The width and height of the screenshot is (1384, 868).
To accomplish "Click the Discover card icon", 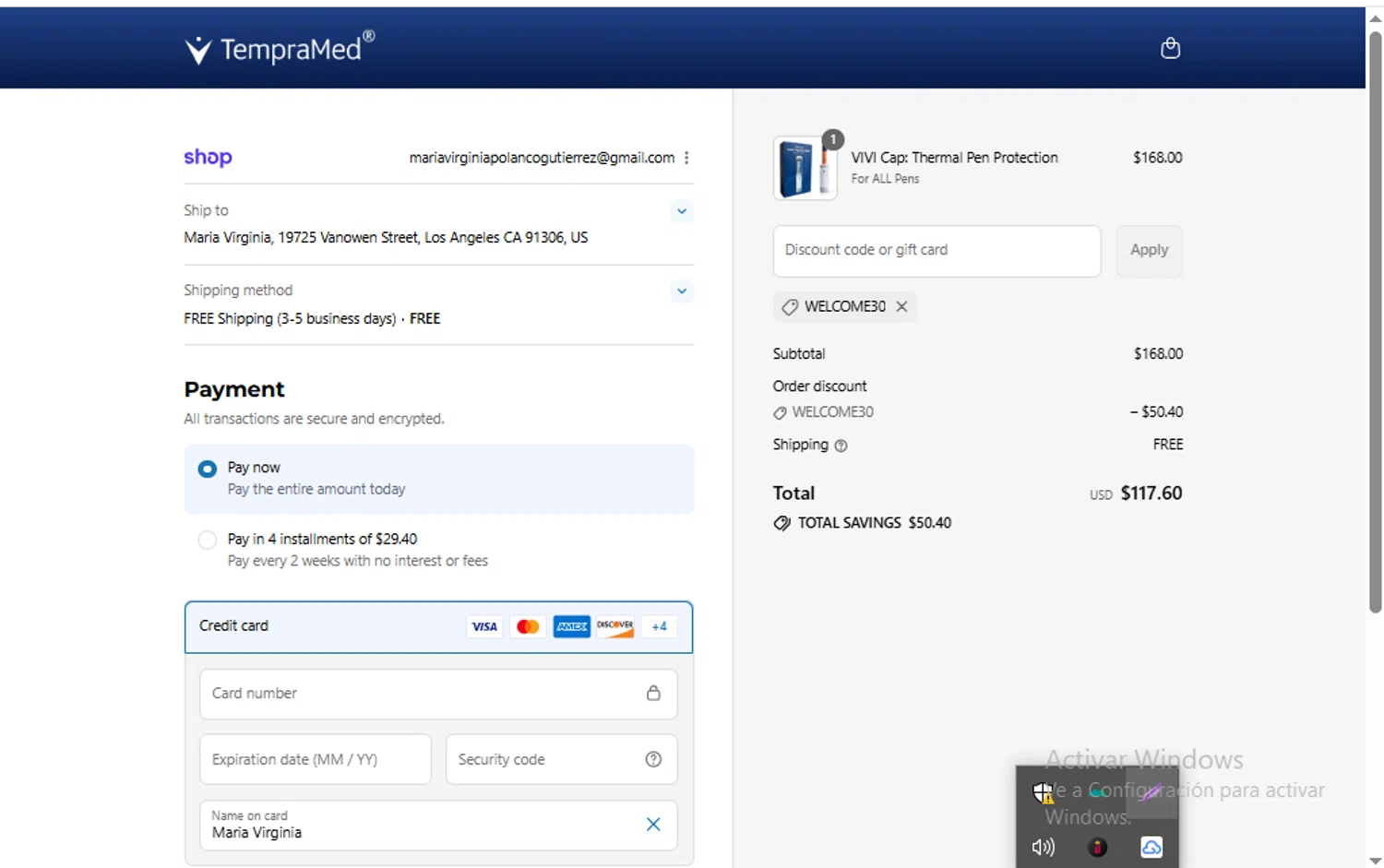I will 615,626.
